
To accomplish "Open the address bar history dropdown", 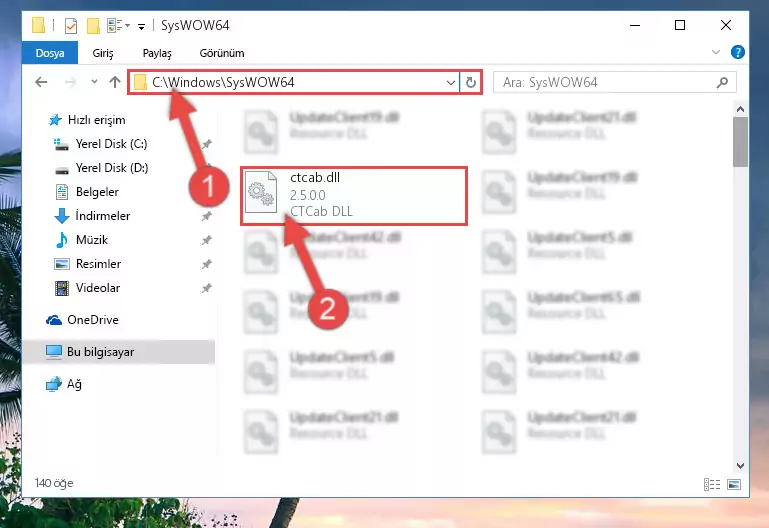I will pyautogui.click(x=451, y=82).
